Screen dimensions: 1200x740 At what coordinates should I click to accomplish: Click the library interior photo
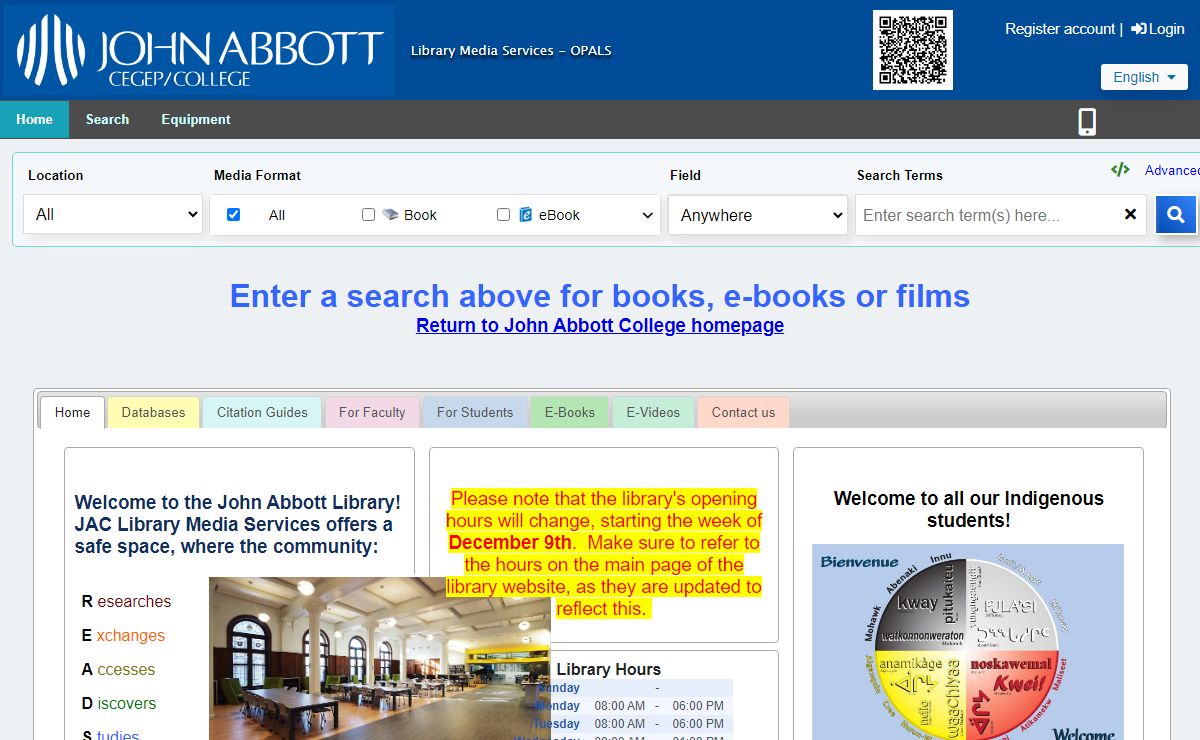380,658
